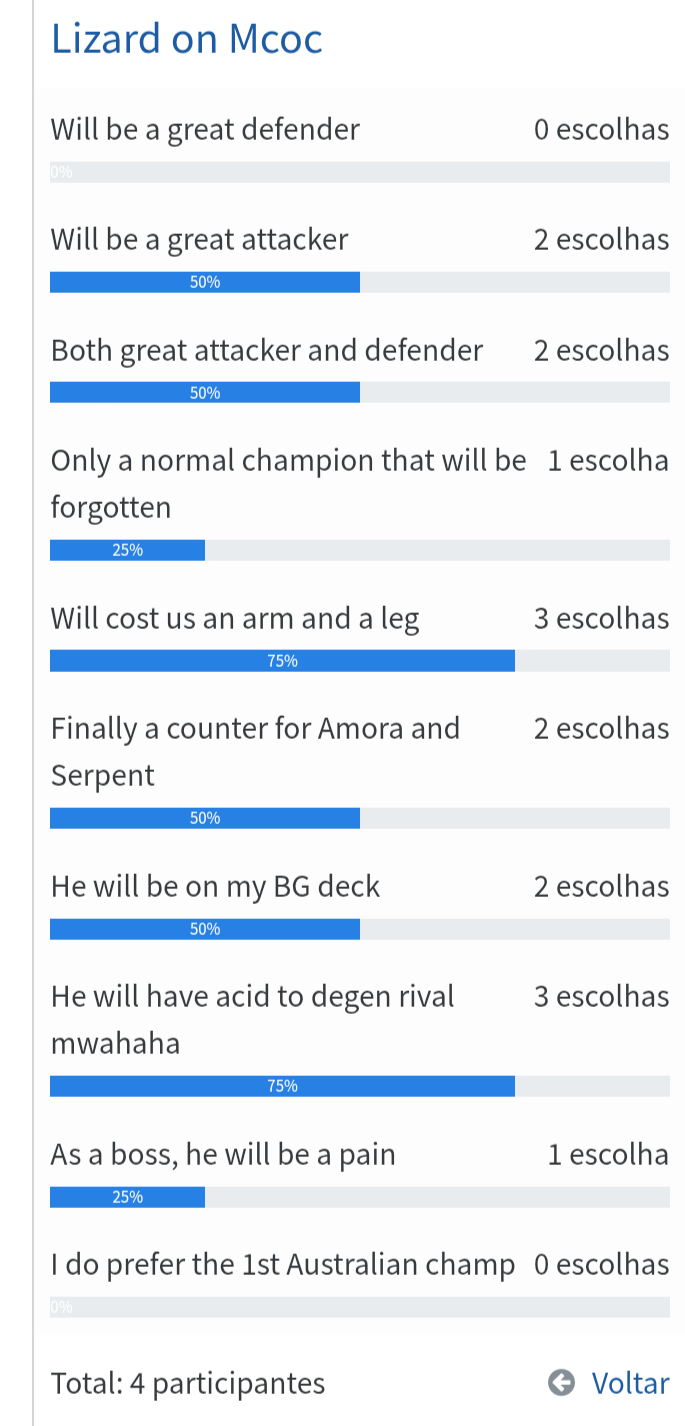Screen dimensions: 685x1426
Task: Click '3 escolhas' beside arm and leg
Action: (601, 619)
